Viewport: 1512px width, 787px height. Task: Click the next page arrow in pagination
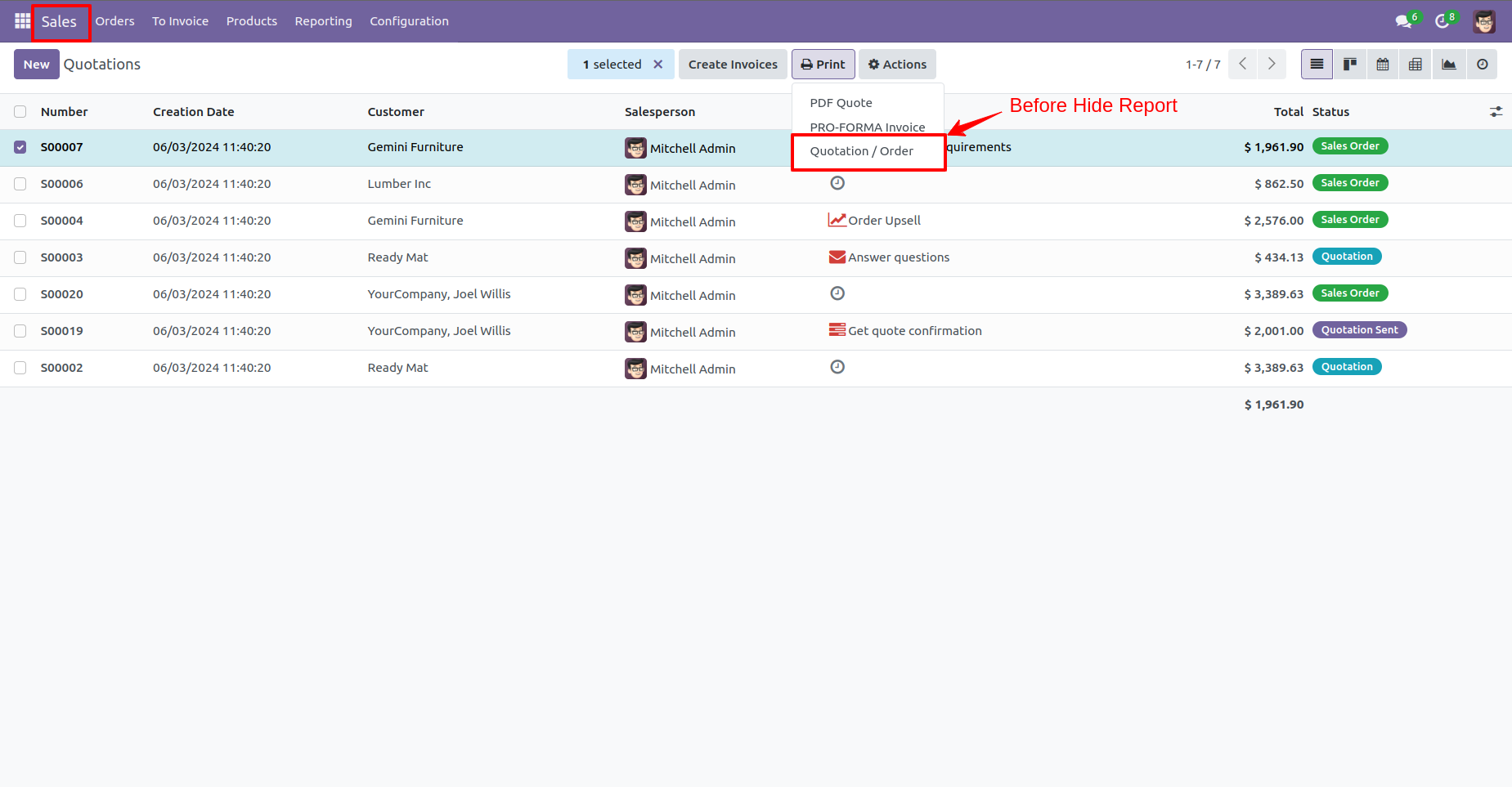1271,64
